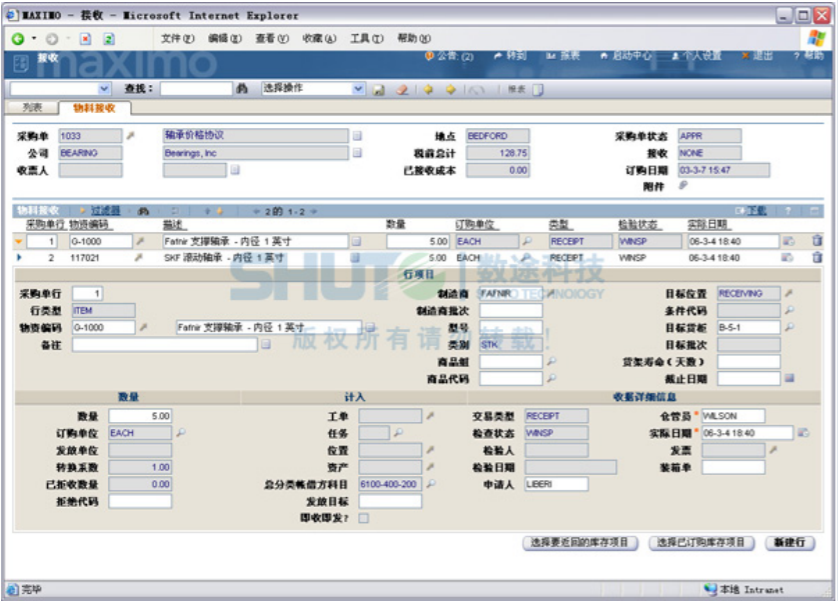Delete row 1 G-1000 with trash icon
This screenshot has height=601, width=838.
point(817,241)
